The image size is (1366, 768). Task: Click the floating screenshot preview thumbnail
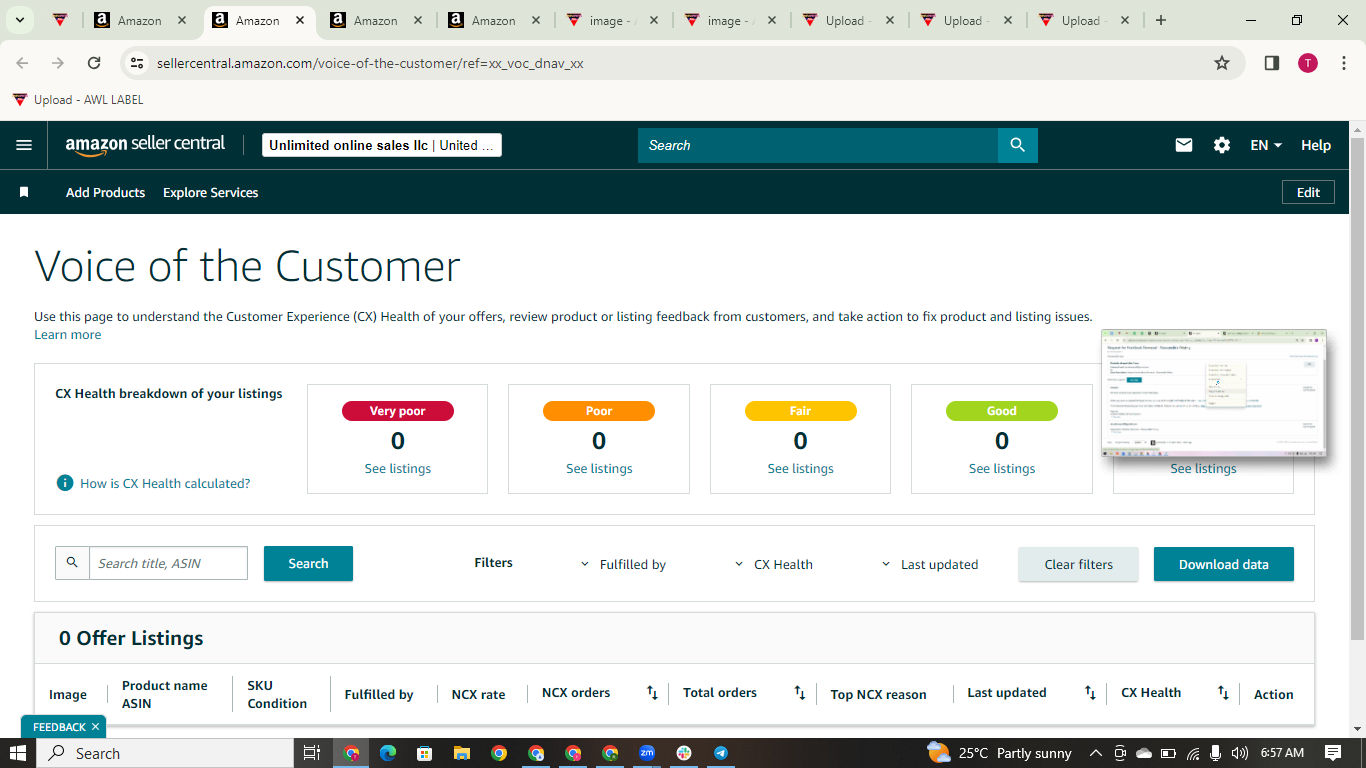1214,394
